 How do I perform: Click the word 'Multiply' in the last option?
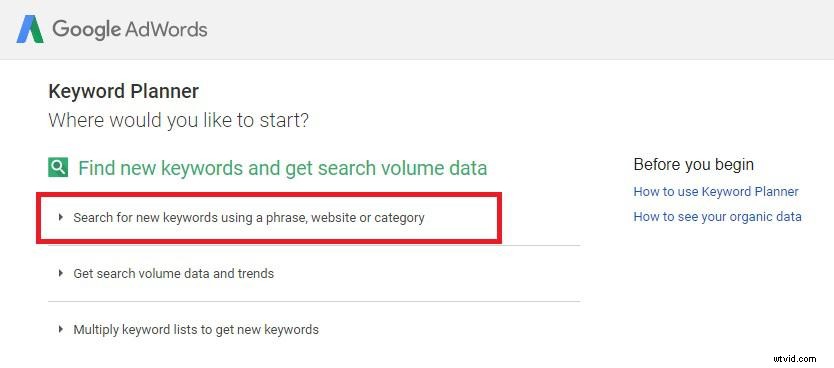pyautogui.click(x=96, y=330)
